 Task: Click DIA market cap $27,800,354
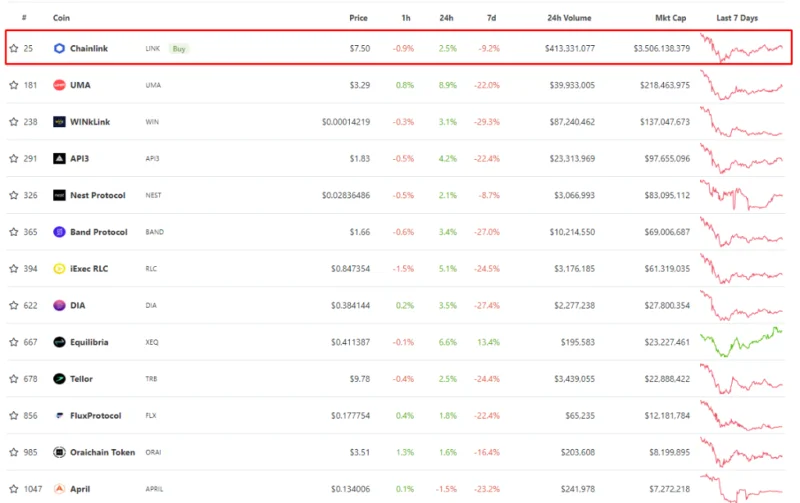pos(667,306)
